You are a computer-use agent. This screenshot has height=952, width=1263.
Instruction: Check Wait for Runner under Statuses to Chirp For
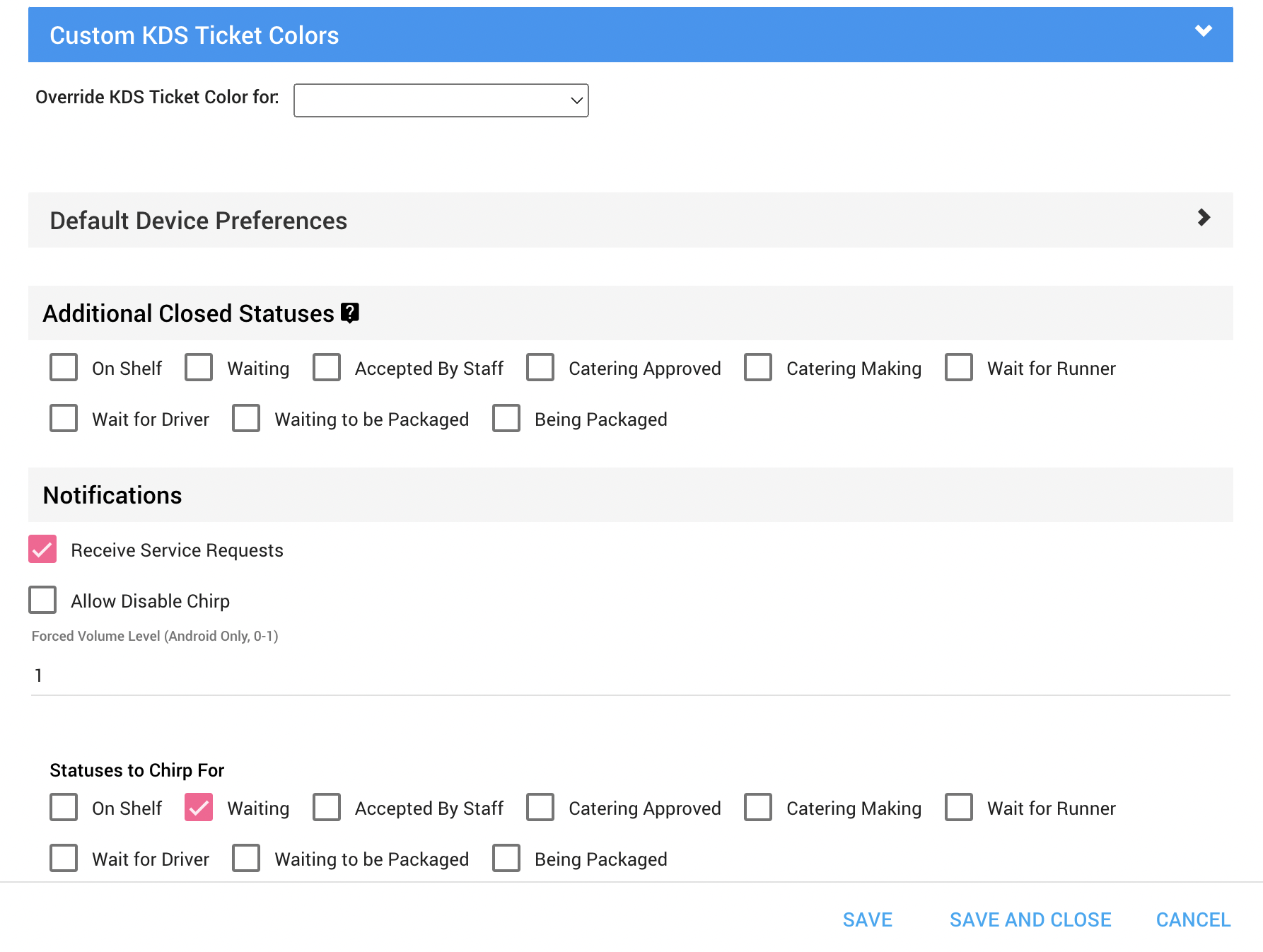(959, 808)
